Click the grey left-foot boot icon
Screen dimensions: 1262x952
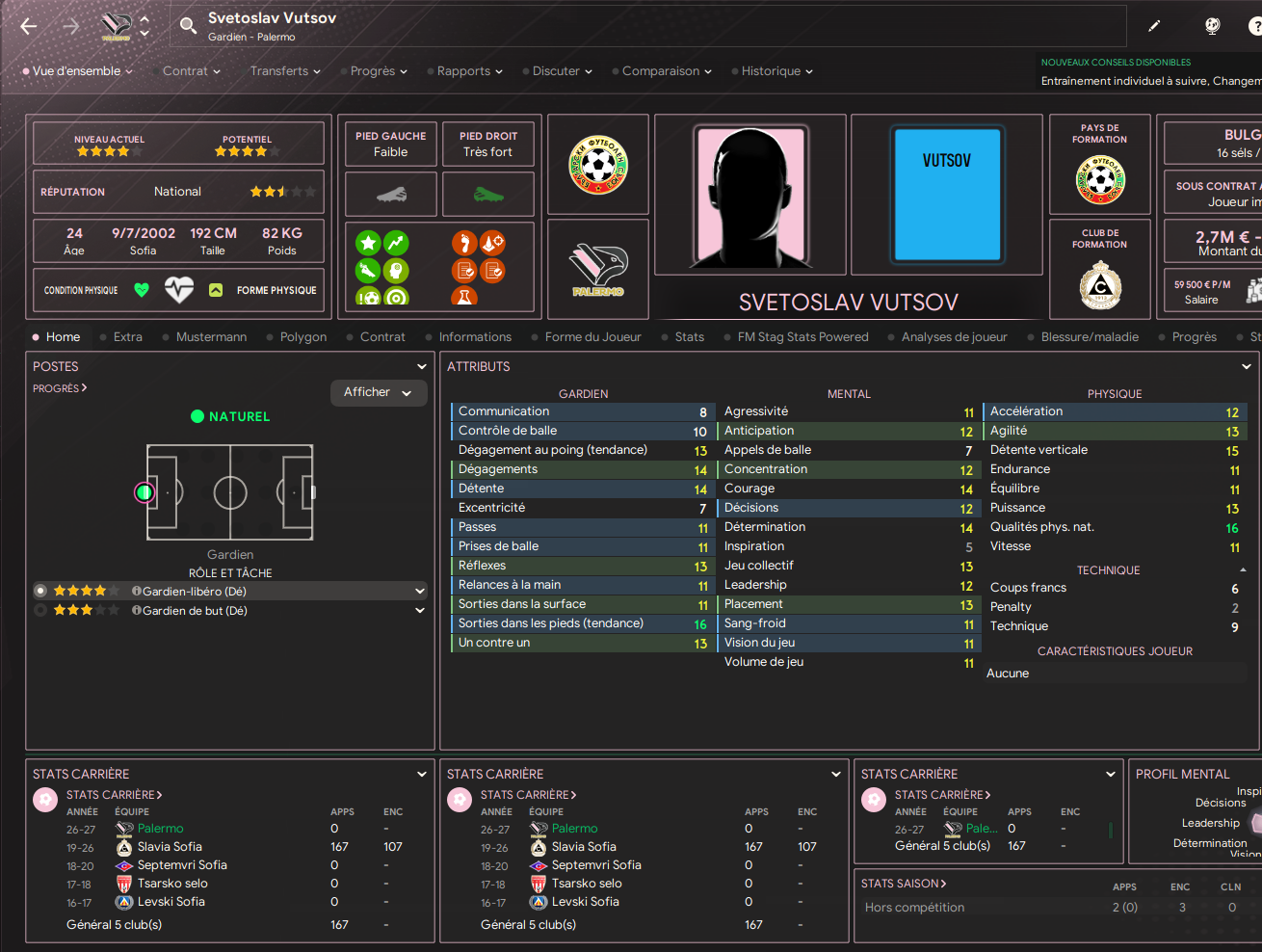tap(391, 195)
